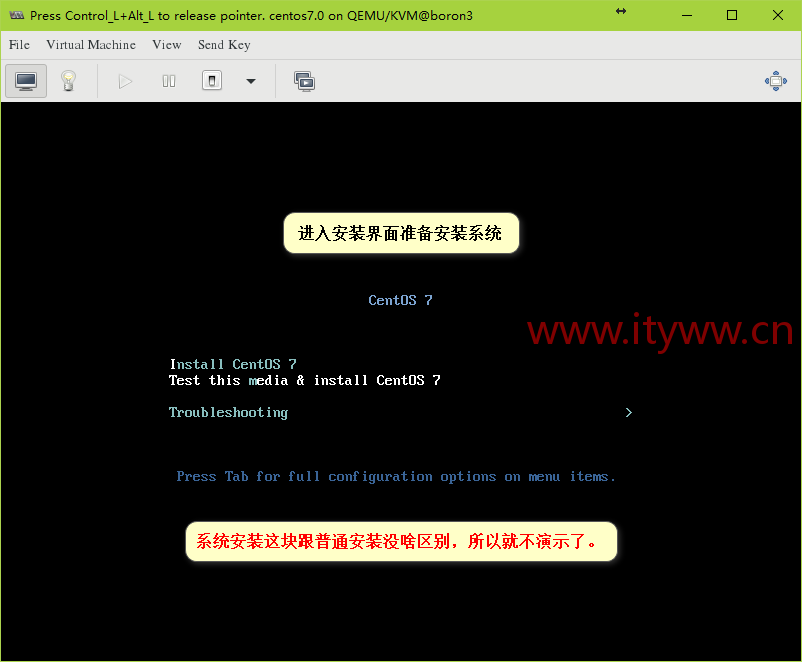Manage VM snapshots icon

[x=304, y=81]
